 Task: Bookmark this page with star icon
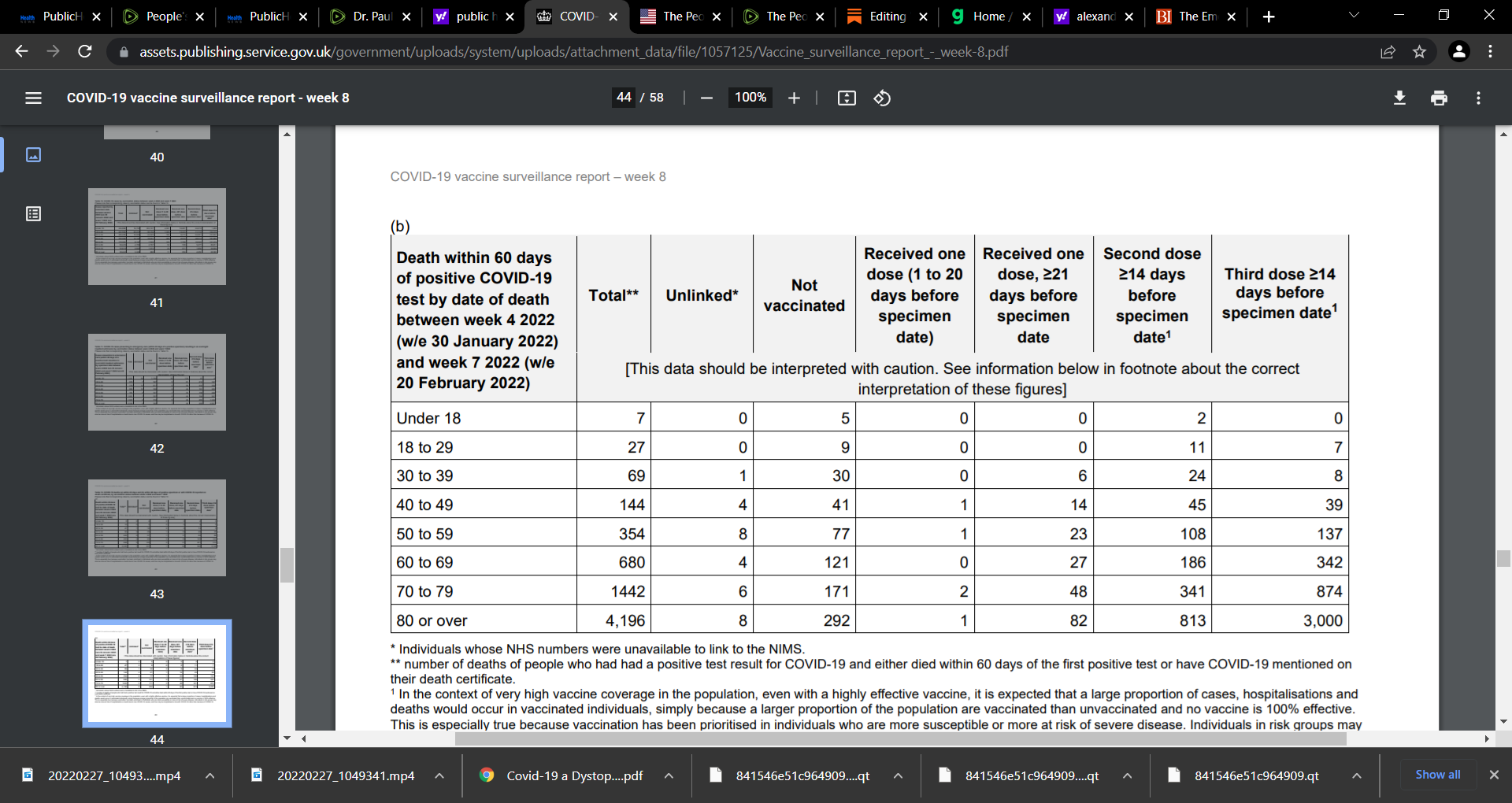tap(1419, 52)
